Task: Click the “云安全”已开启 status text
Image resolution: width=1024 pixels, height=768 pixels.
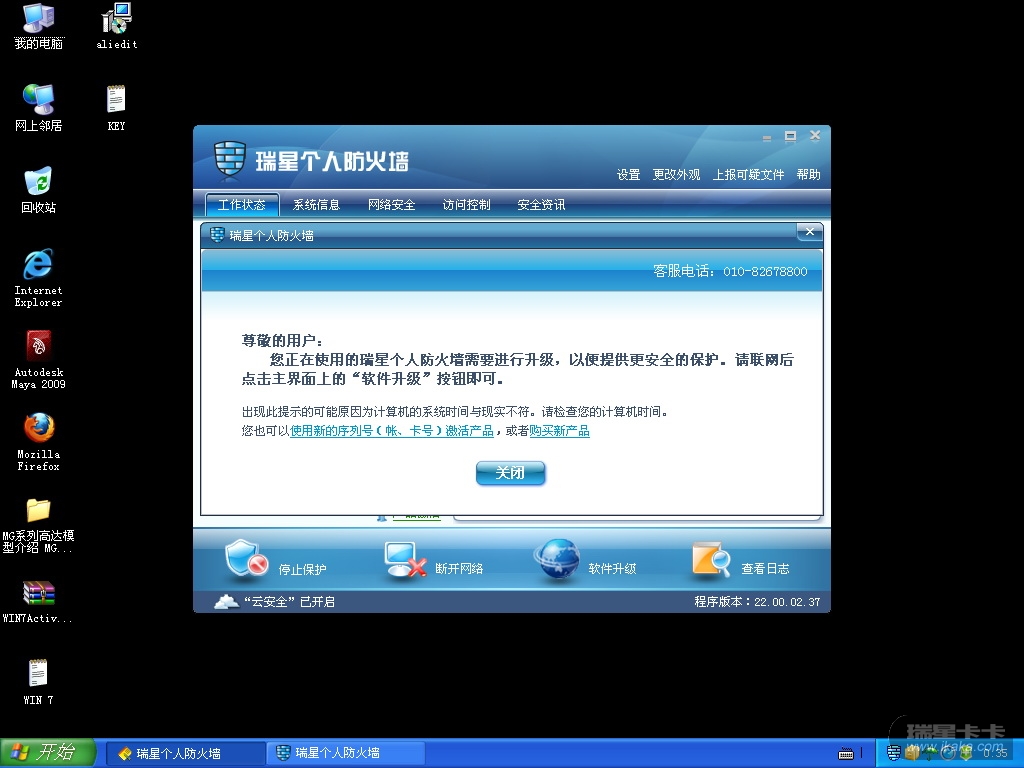Action: (289, 601)
